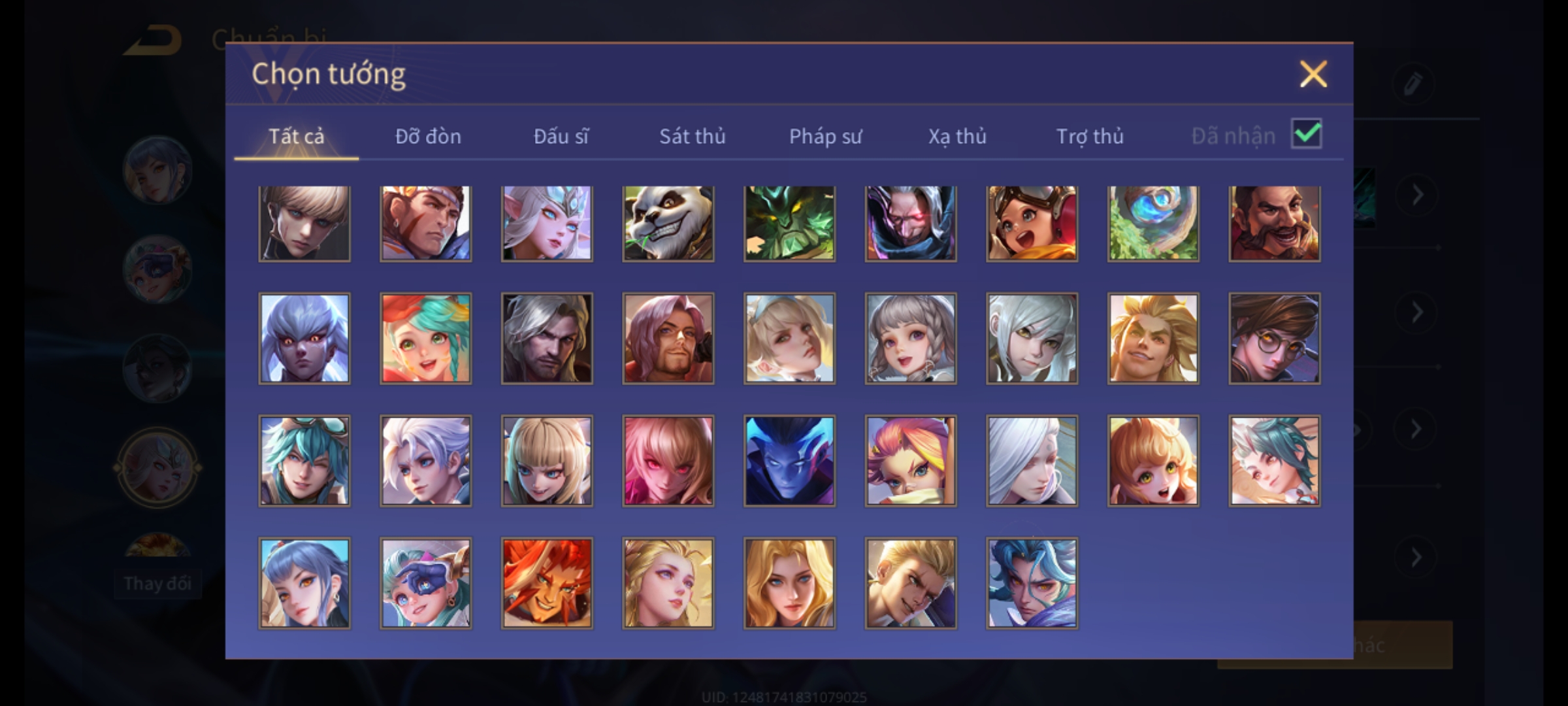Filter heroes by Xạ thủ tab
The height and width of the screenshot is (706, 1568).
(957, 136)
